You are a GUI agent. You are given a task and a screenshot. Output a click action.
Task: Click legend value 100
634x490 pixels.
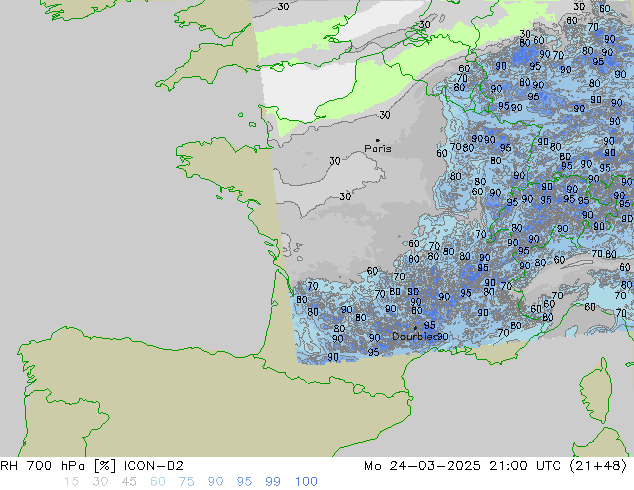coord(306,482)
